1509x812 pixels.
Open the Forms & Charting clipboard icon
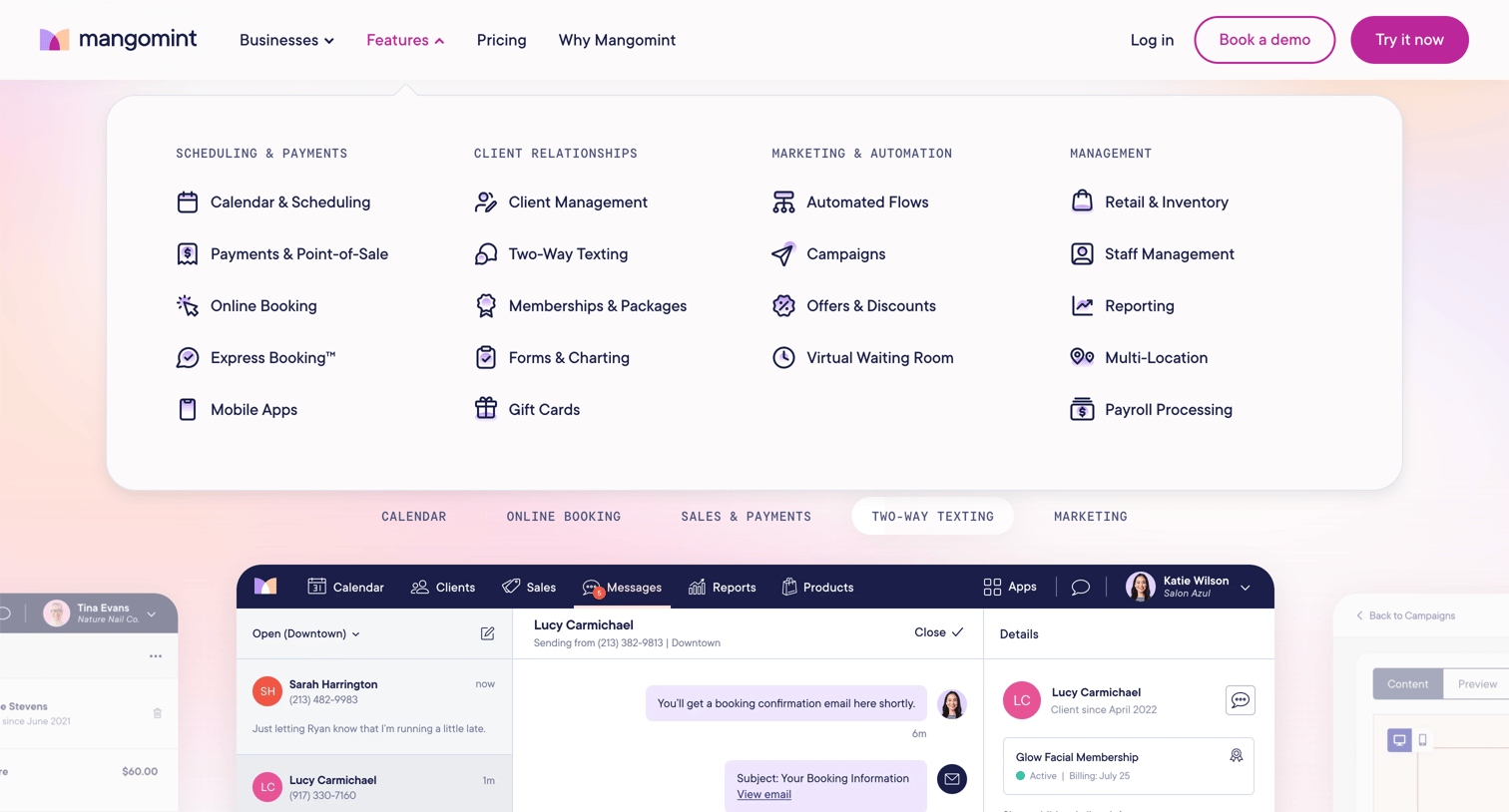[486, 358]
